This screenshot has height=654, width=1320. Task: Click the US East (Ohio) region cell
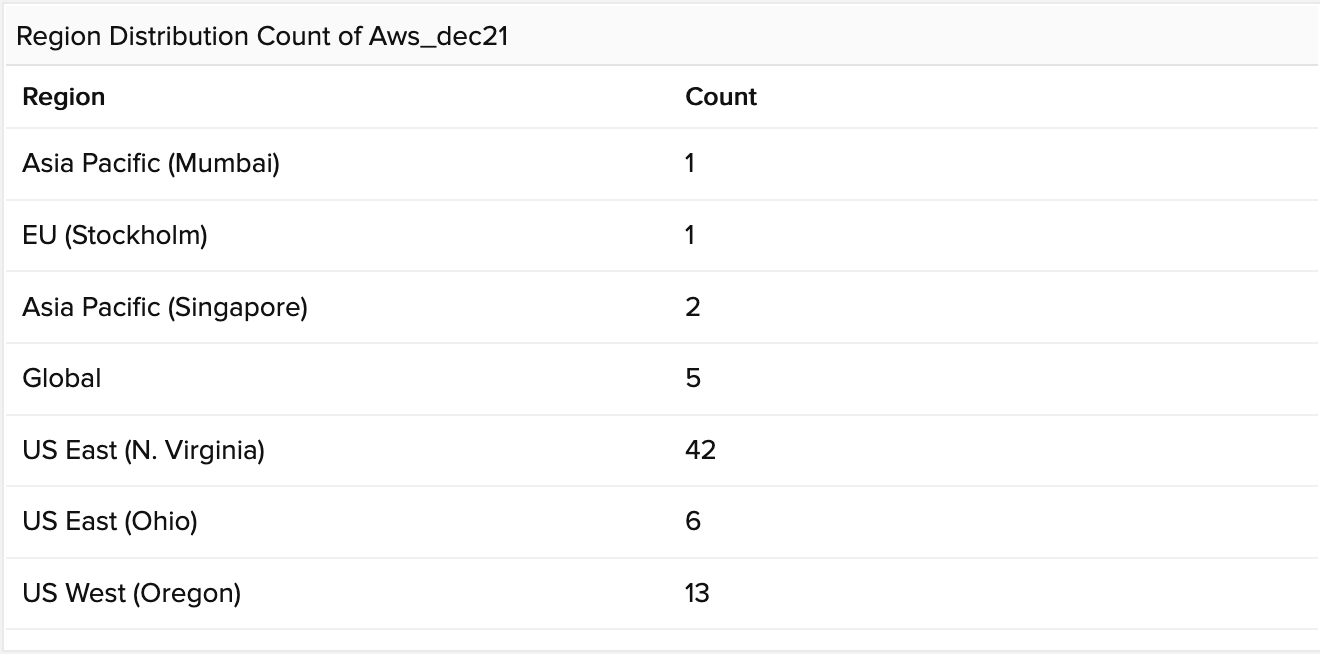coord(110,521)
